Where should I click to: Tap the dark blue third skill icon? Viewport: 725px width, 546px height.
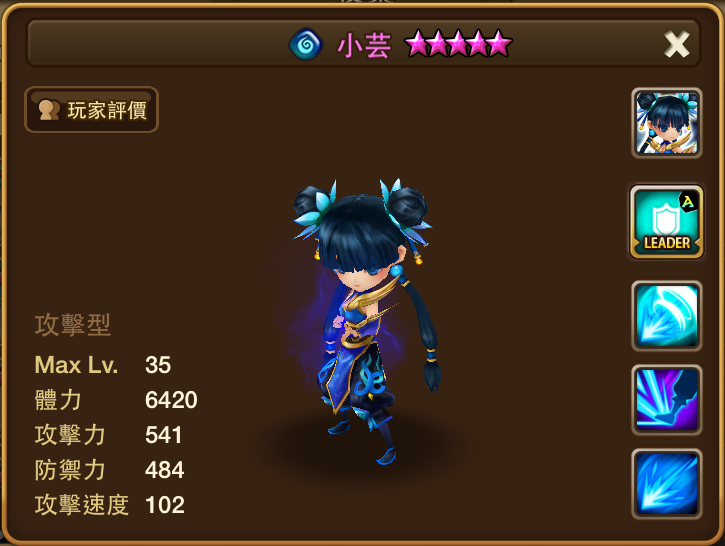[x=667, y=484]
